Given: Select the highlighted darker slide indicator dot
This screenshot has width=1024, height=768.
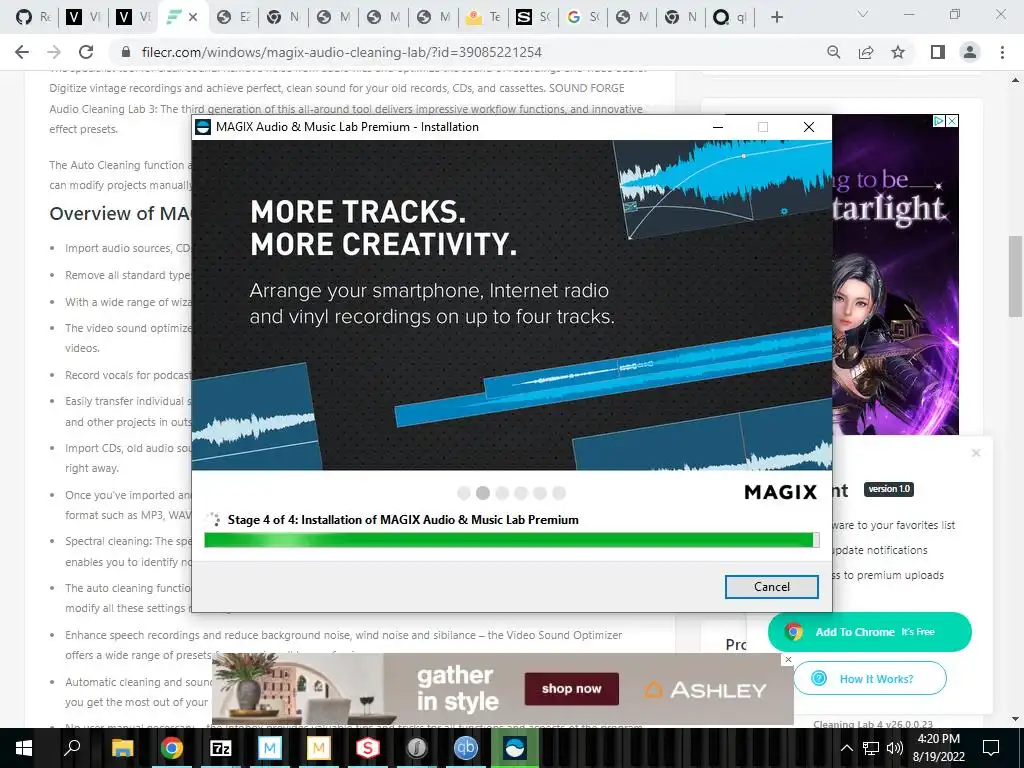Looking at the screenshot, I should [483, 493].
